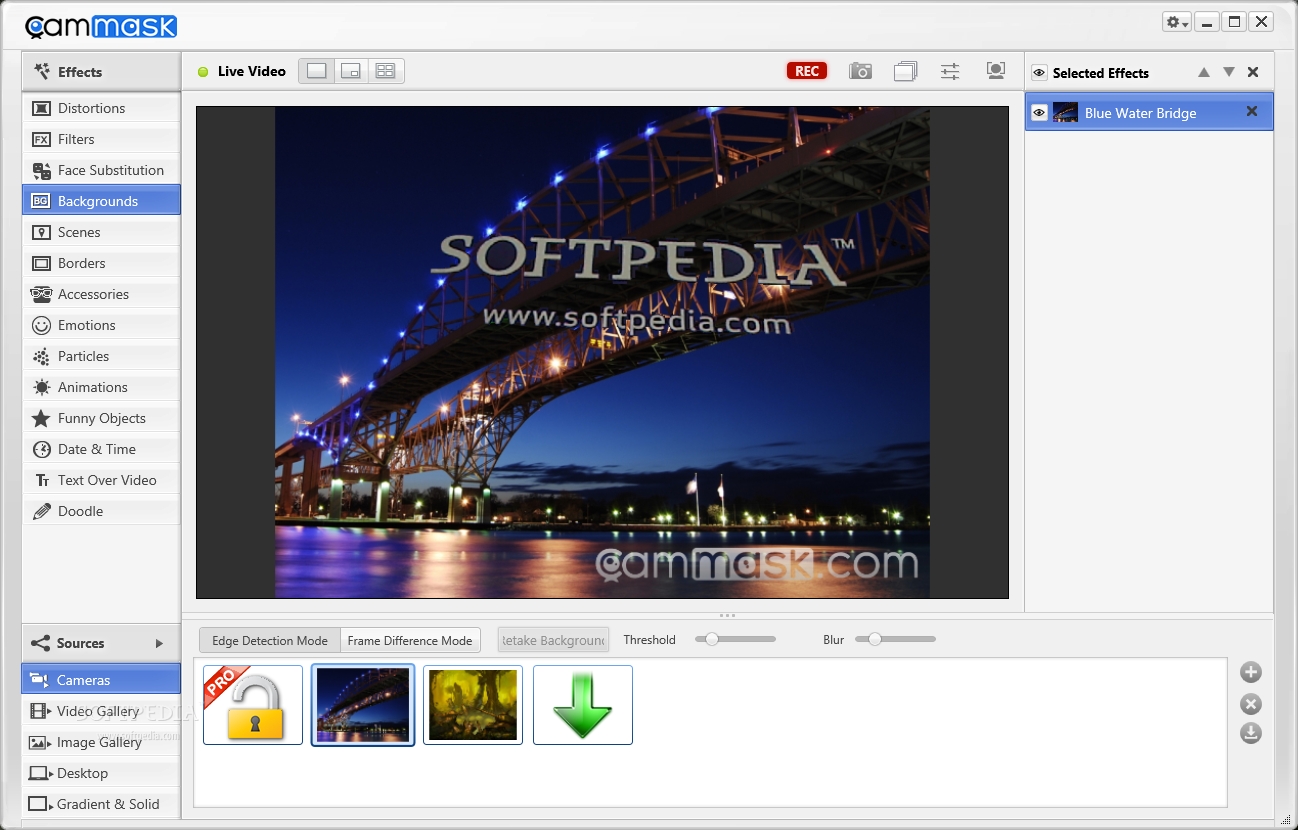
Task: Delete background with the circled X icon
Action: pos(1251,704)
